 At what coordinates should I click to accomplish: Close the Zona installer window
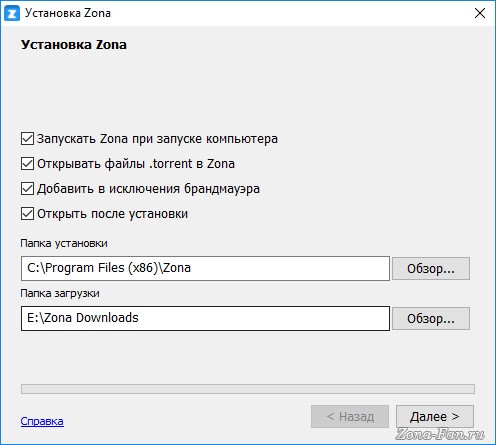[480, 13]
